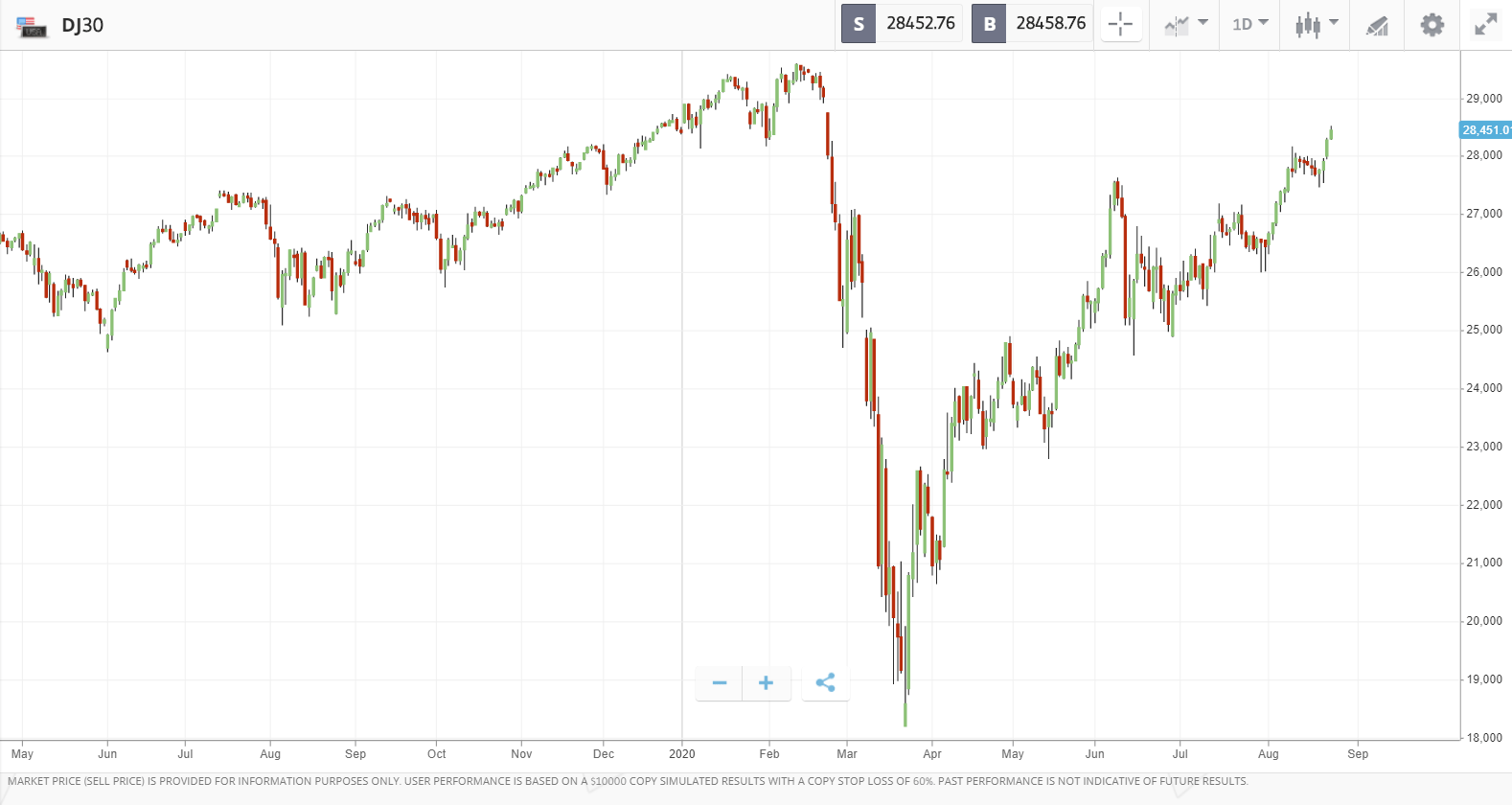
Task: Select the DJ30 instrument title
Action: click(x=82, y=26)
